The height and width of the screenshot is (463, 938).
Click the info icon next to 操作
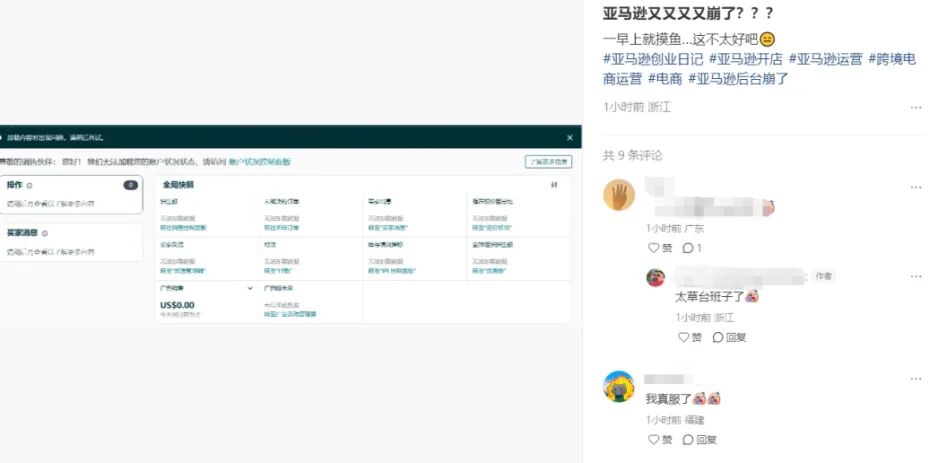pyautogui.click(x=30, y=186)
